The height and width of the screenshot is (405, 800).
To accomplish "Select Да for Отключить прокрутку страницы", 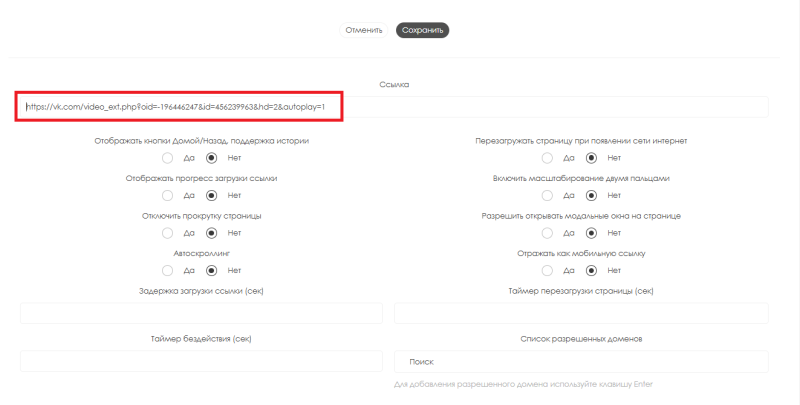I will pos(168,233).
